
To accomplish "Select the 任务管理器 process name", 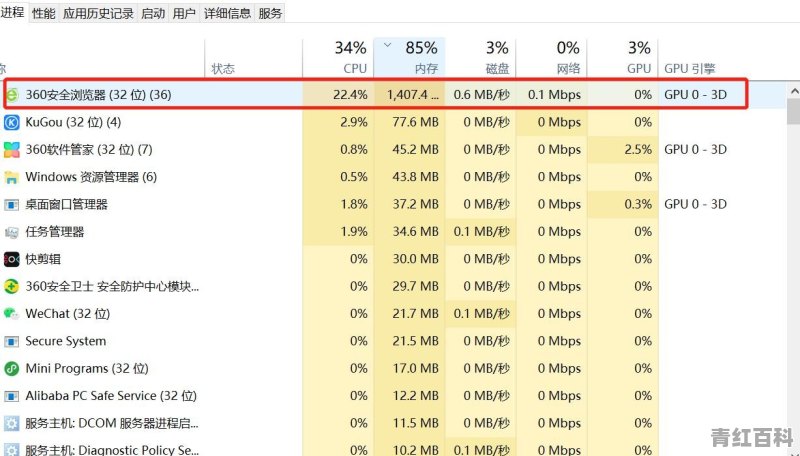I will pos(55,232).
